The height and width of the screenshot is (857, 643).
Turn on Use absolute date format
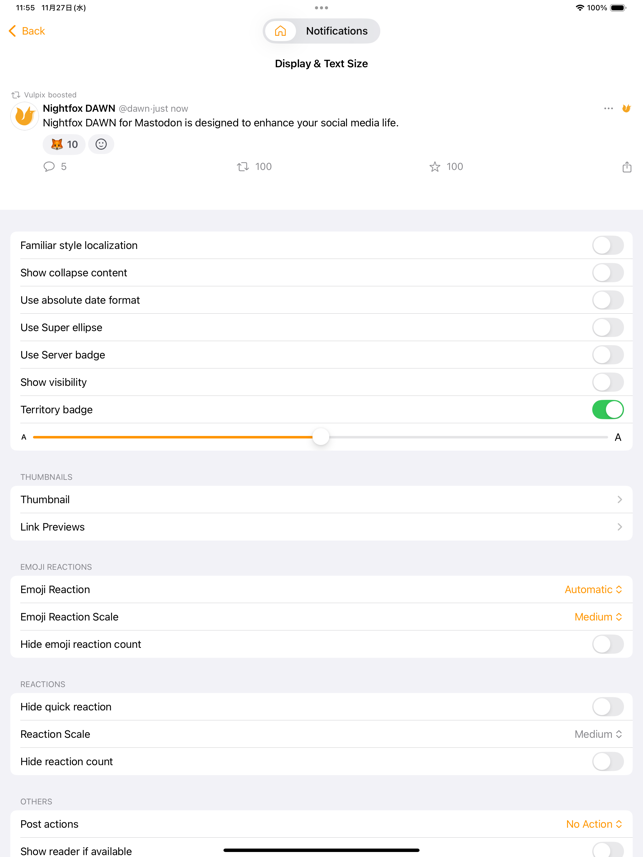(x=607, y=300)
